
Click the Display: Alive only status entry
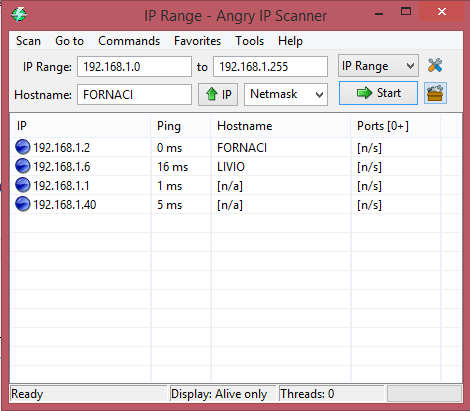coord(219,394)
